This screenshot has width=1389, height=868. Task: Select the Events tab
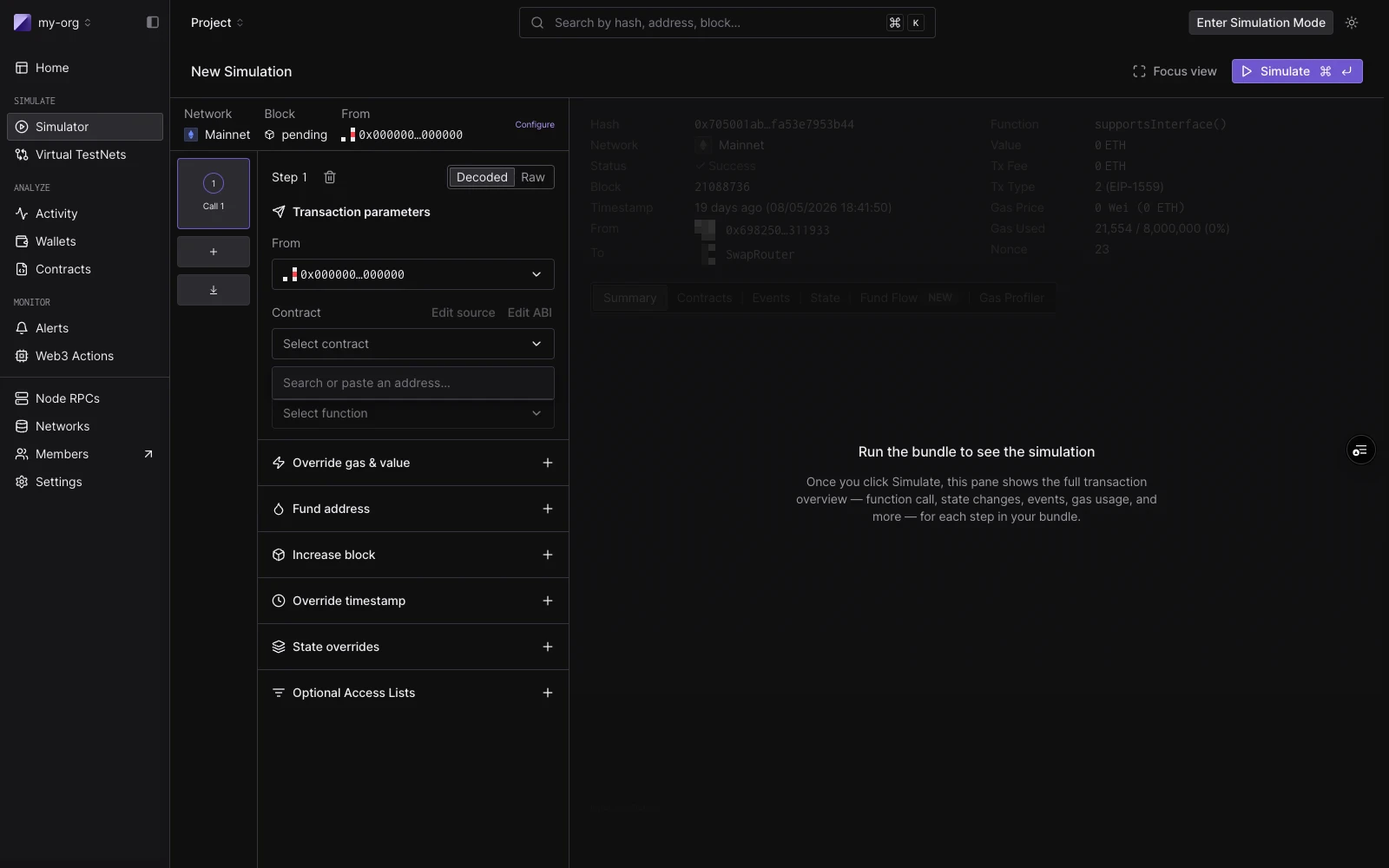(771, 298)
